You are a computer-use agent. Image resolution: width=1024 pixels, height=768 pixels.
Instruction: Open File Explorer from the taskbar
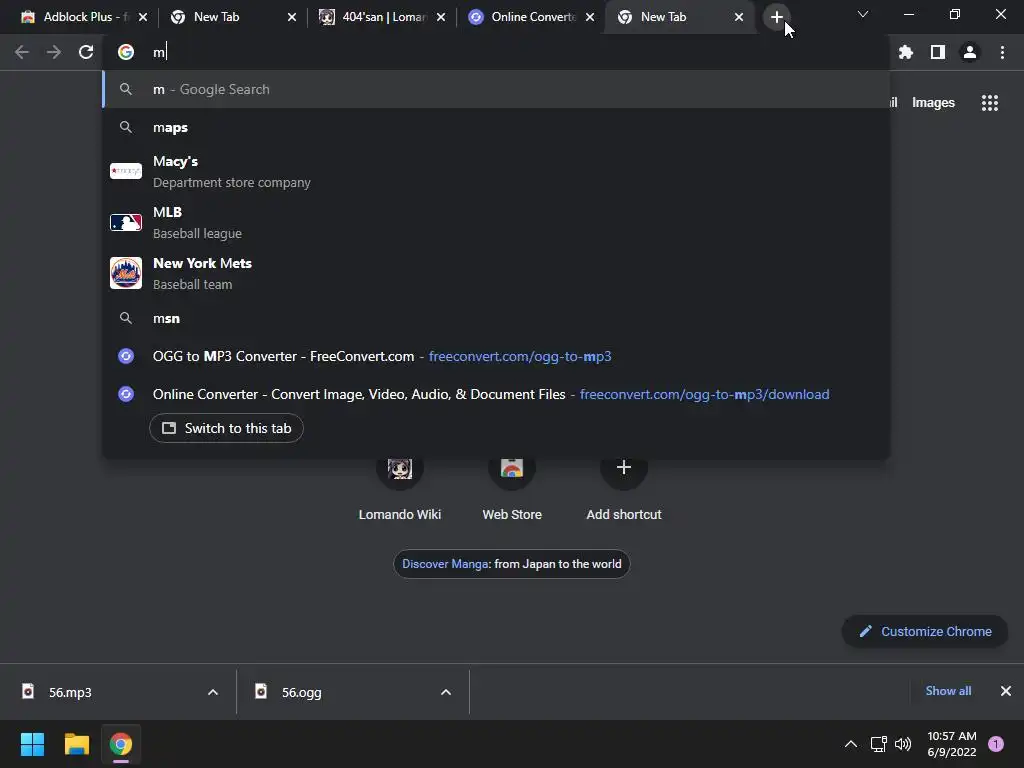pyautogui.click(x=76, y=744)
